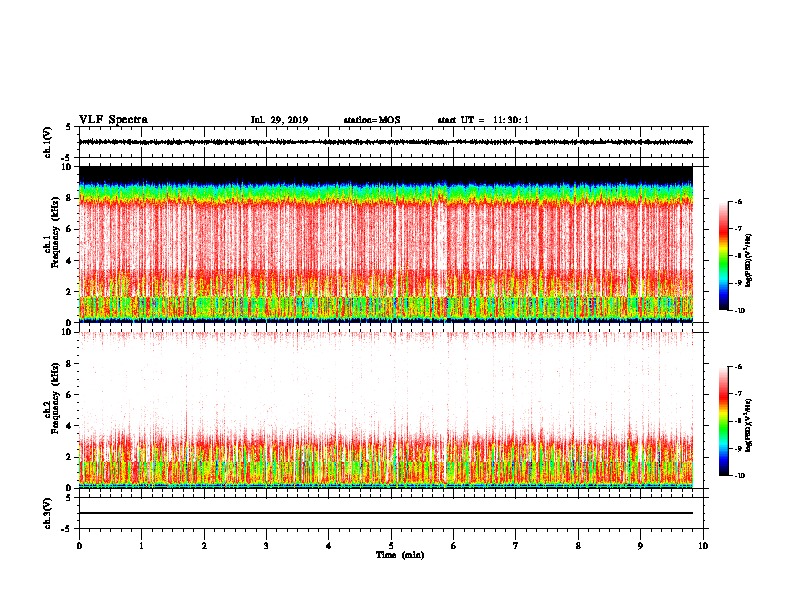The height and width of the screenshot is (612, 792).
Task: Click the "ch.3(V)" axis label
Action: 47,513
